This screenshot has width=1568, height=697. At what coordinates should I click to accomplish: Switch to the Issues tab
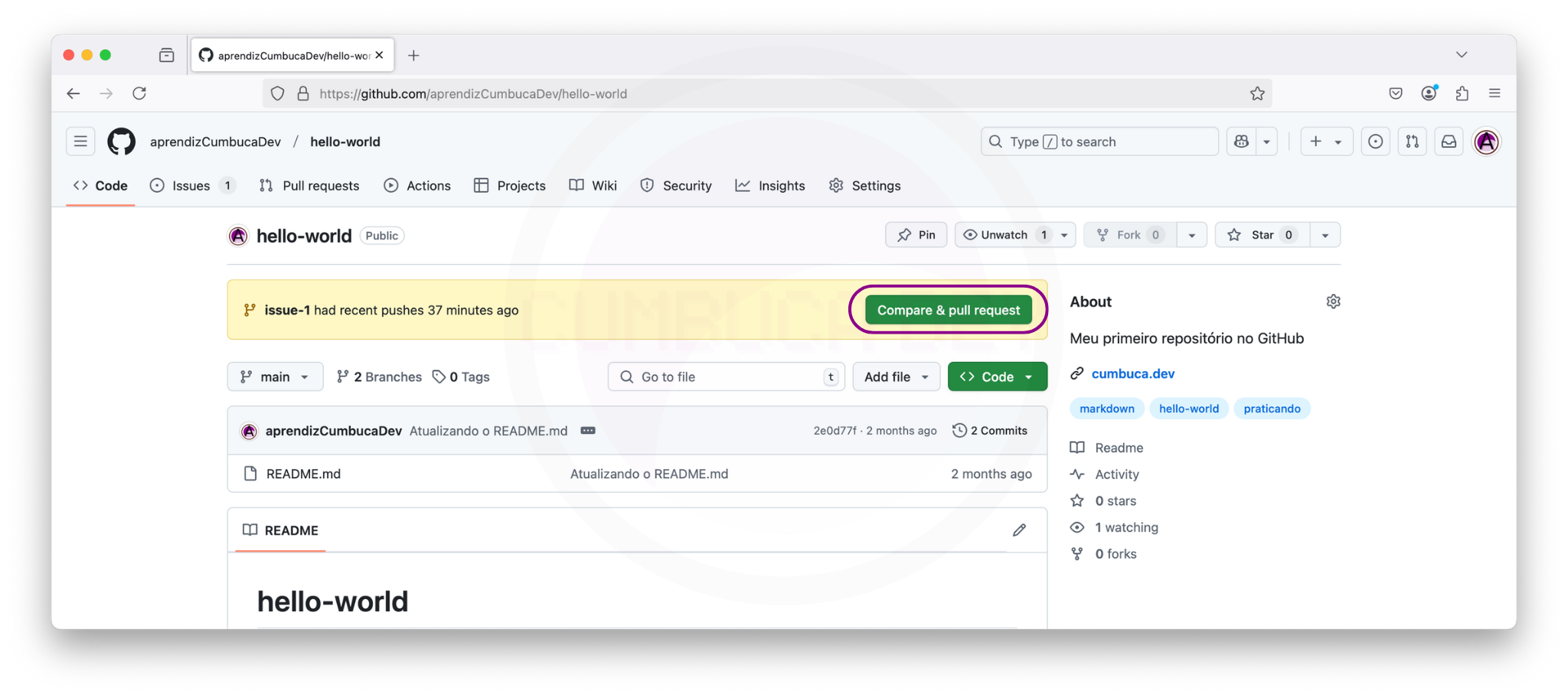191,186
